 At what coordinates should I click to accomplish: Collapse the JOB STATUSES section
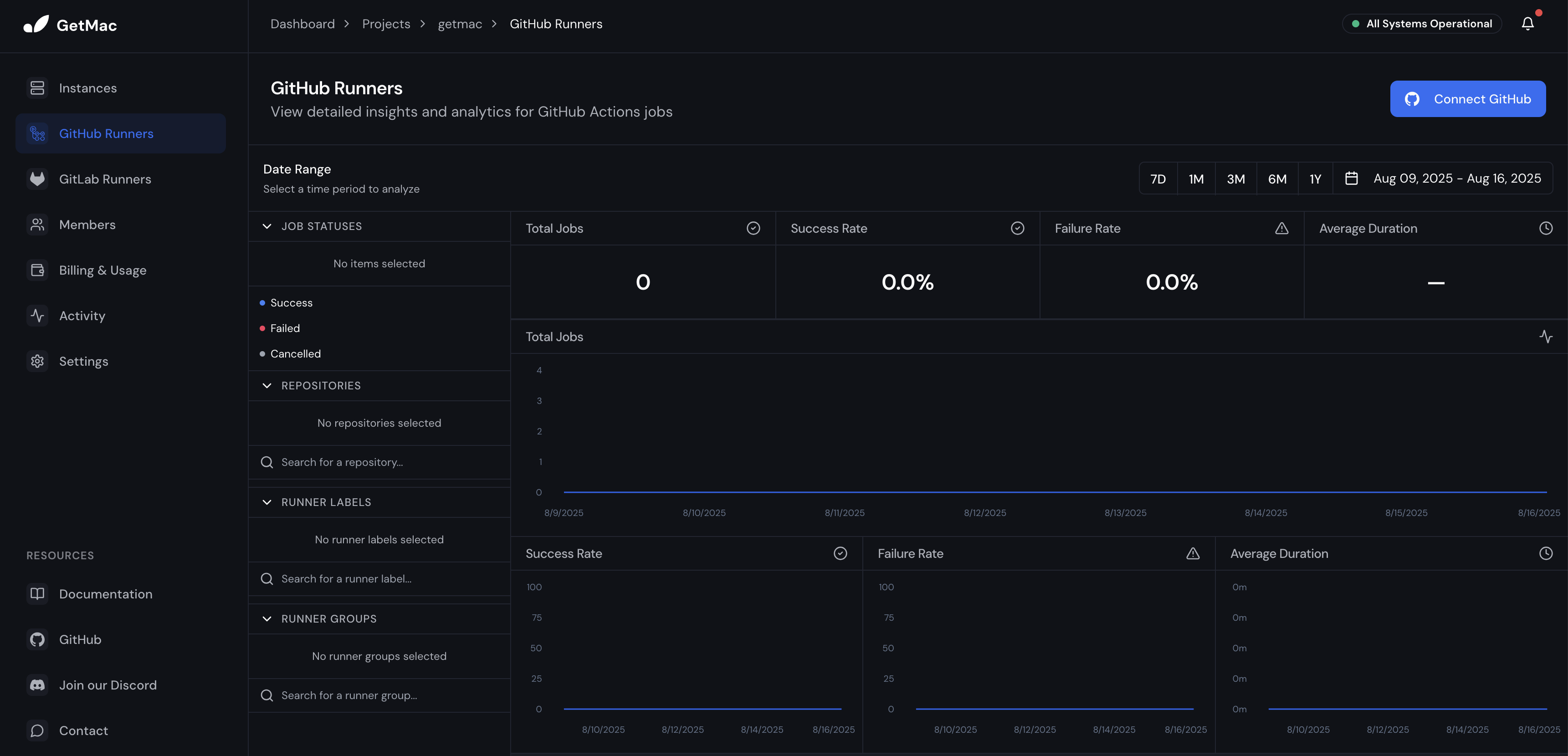pyautogui.click(x=266, y=226)
